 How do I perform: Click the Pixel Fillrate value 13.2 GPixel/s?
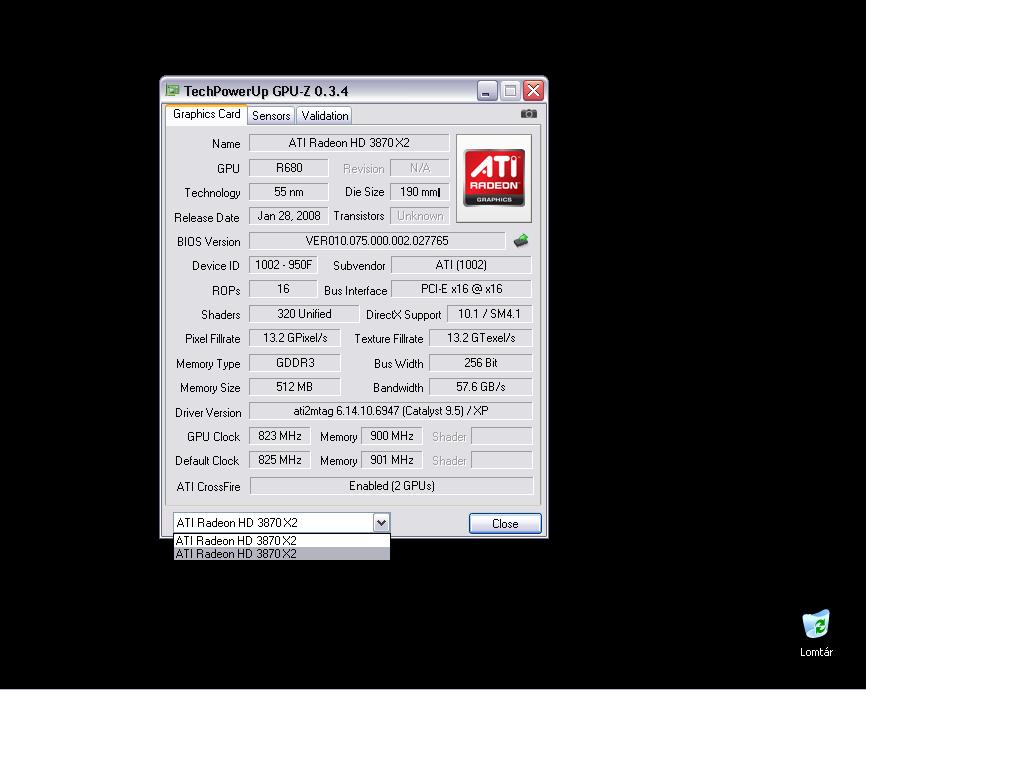pos(295,338)
